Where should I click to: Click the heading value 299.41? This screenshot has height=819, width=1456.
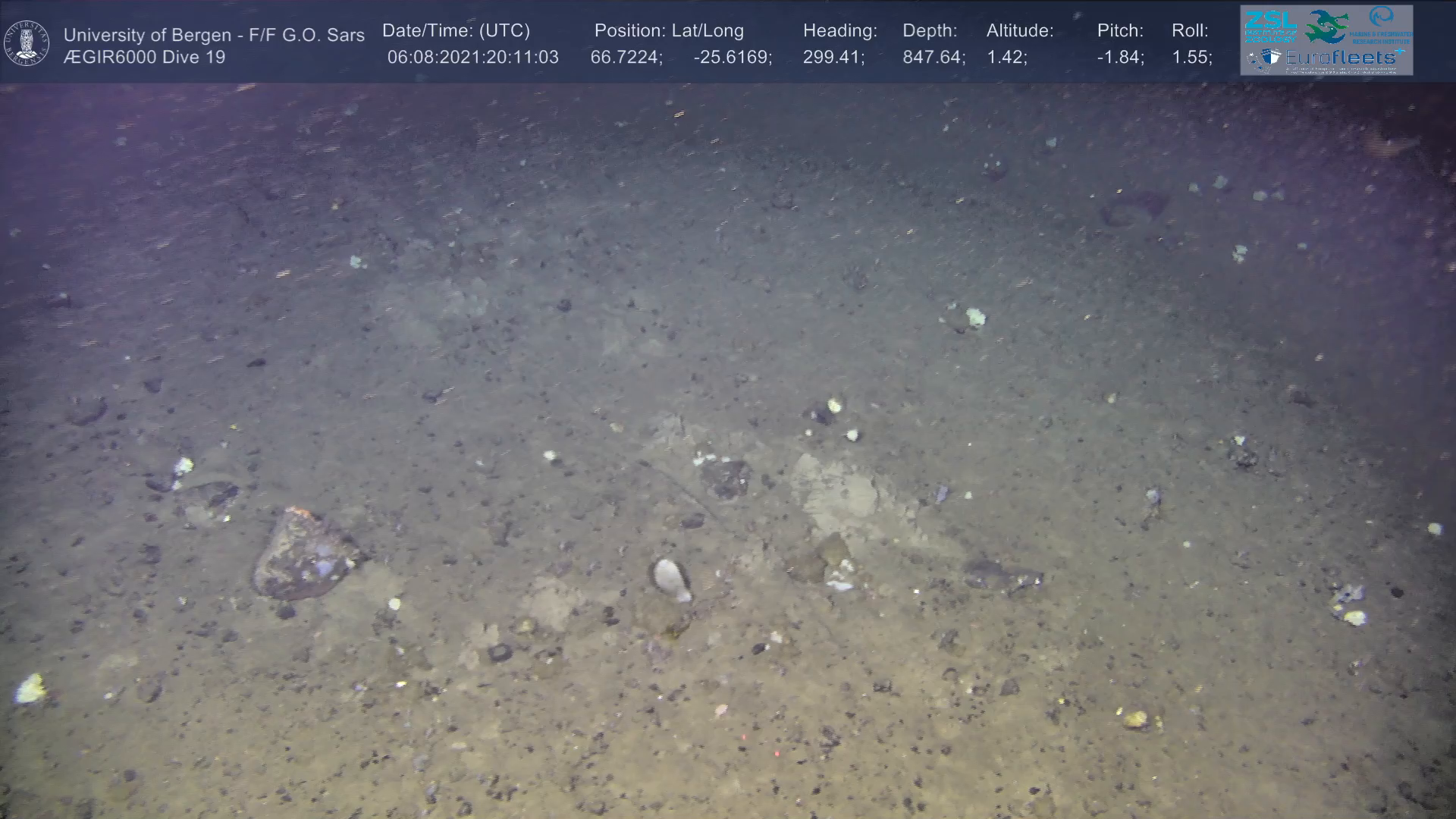pyautogui.click(x=833, y=58)
